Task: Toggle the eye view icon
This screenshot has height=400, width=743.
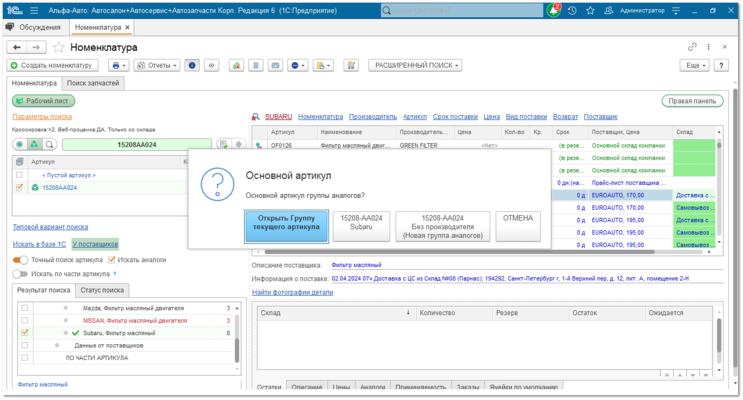Action: click(x=212, y=65)
